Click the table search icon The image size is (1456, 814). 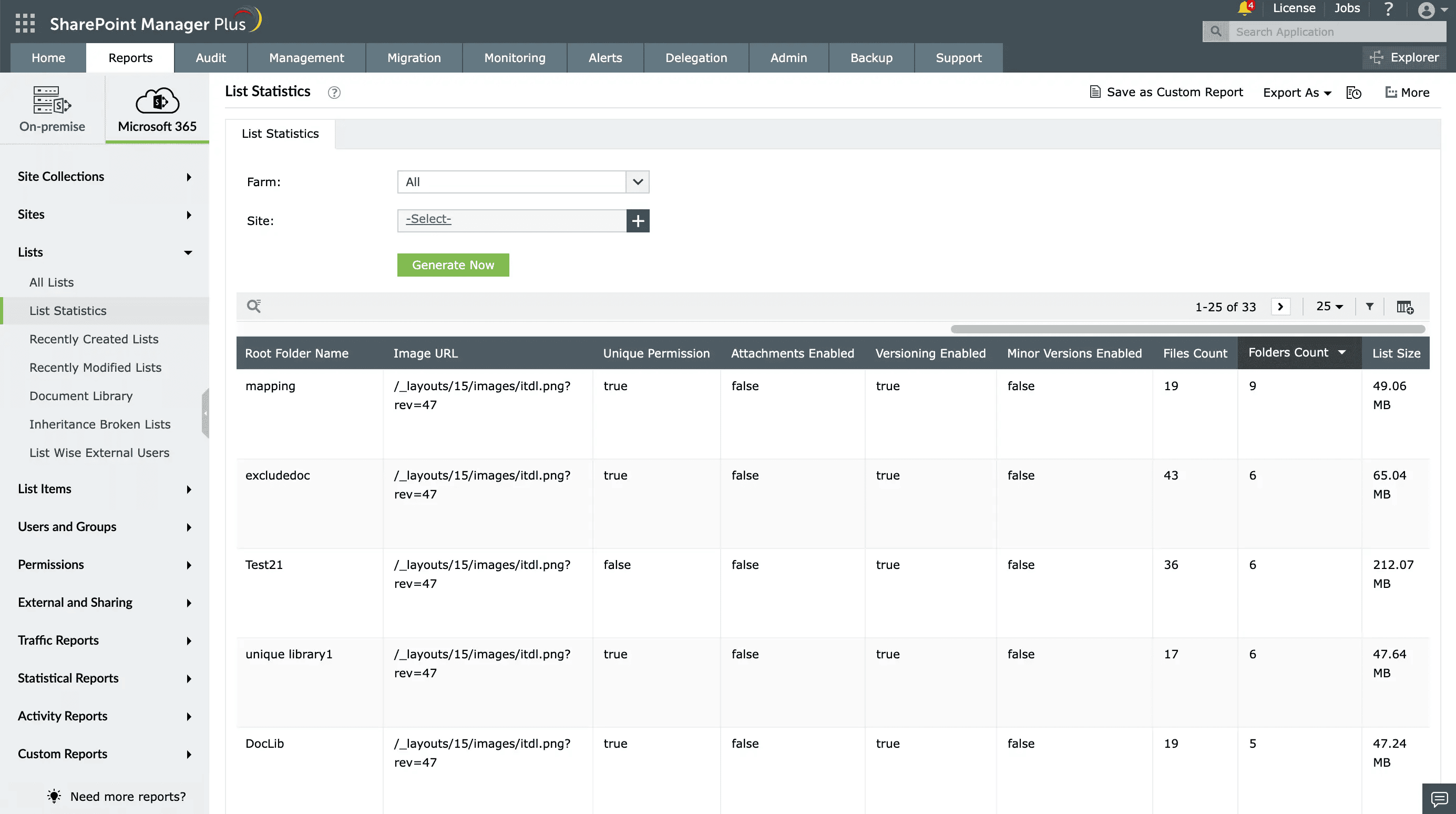click(254, 307)
